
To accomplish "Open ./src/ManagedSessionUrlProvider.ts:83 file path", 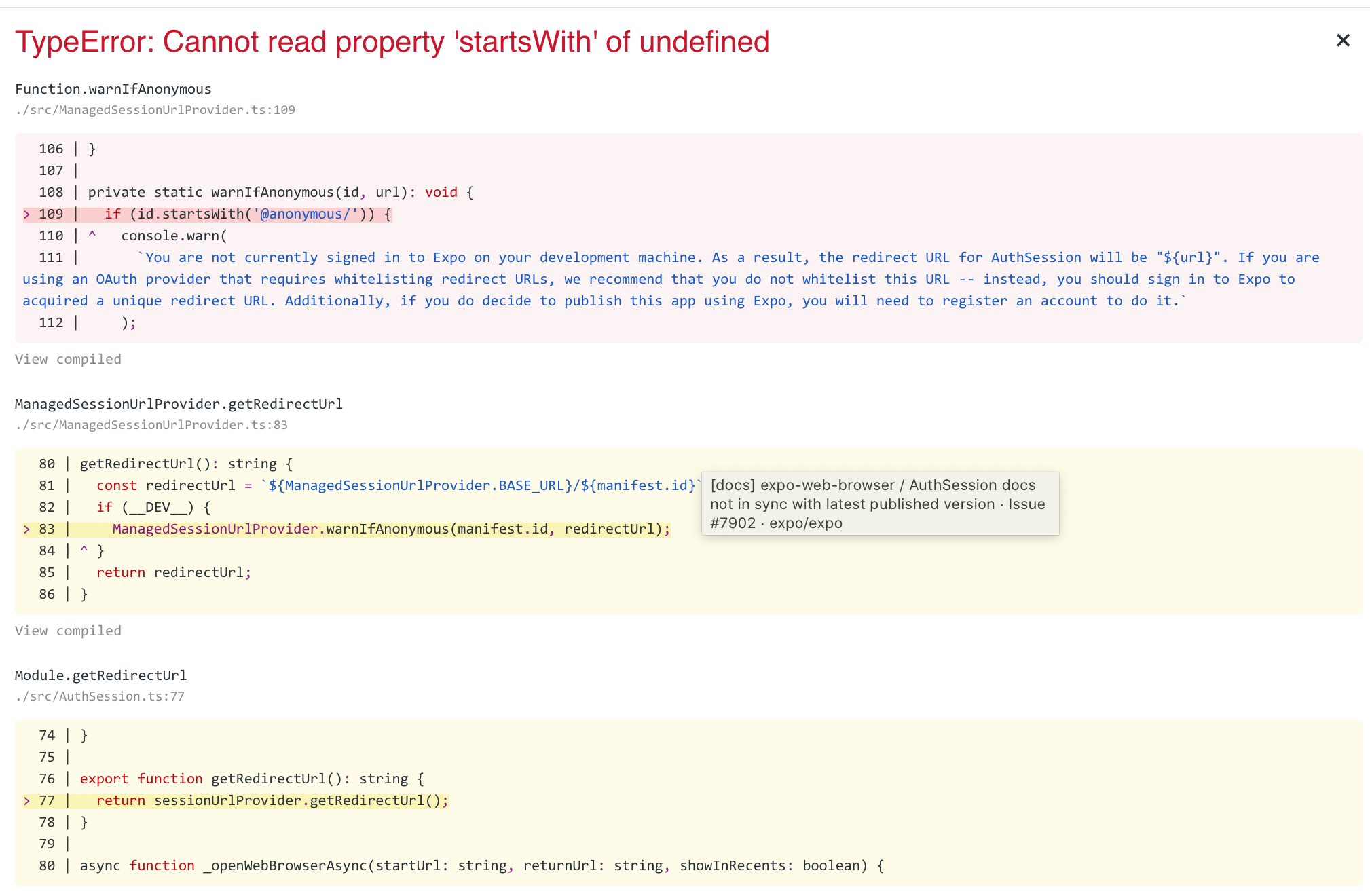I will pos(151,425).
